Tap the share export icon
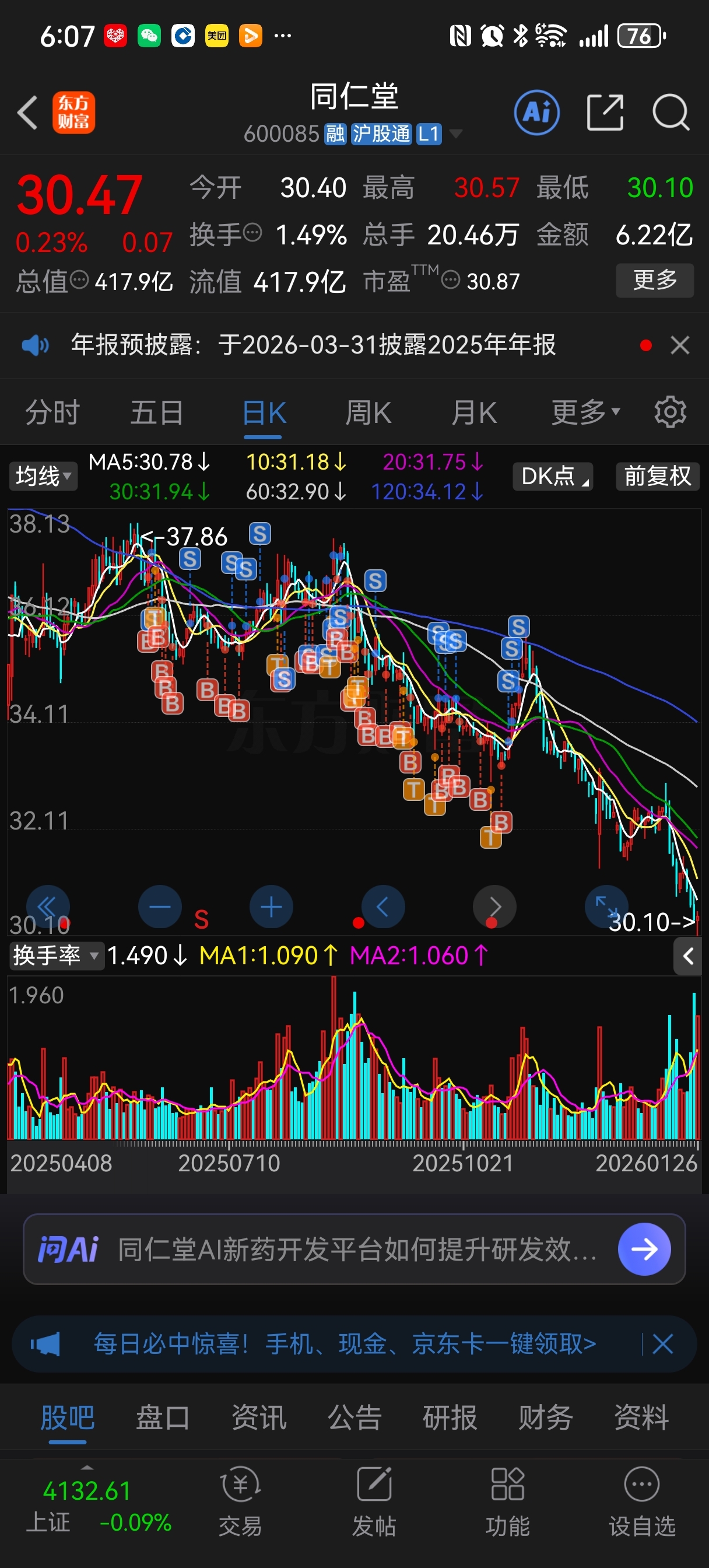This screenshot has height=1568, width=709. (x=605, y=113)
